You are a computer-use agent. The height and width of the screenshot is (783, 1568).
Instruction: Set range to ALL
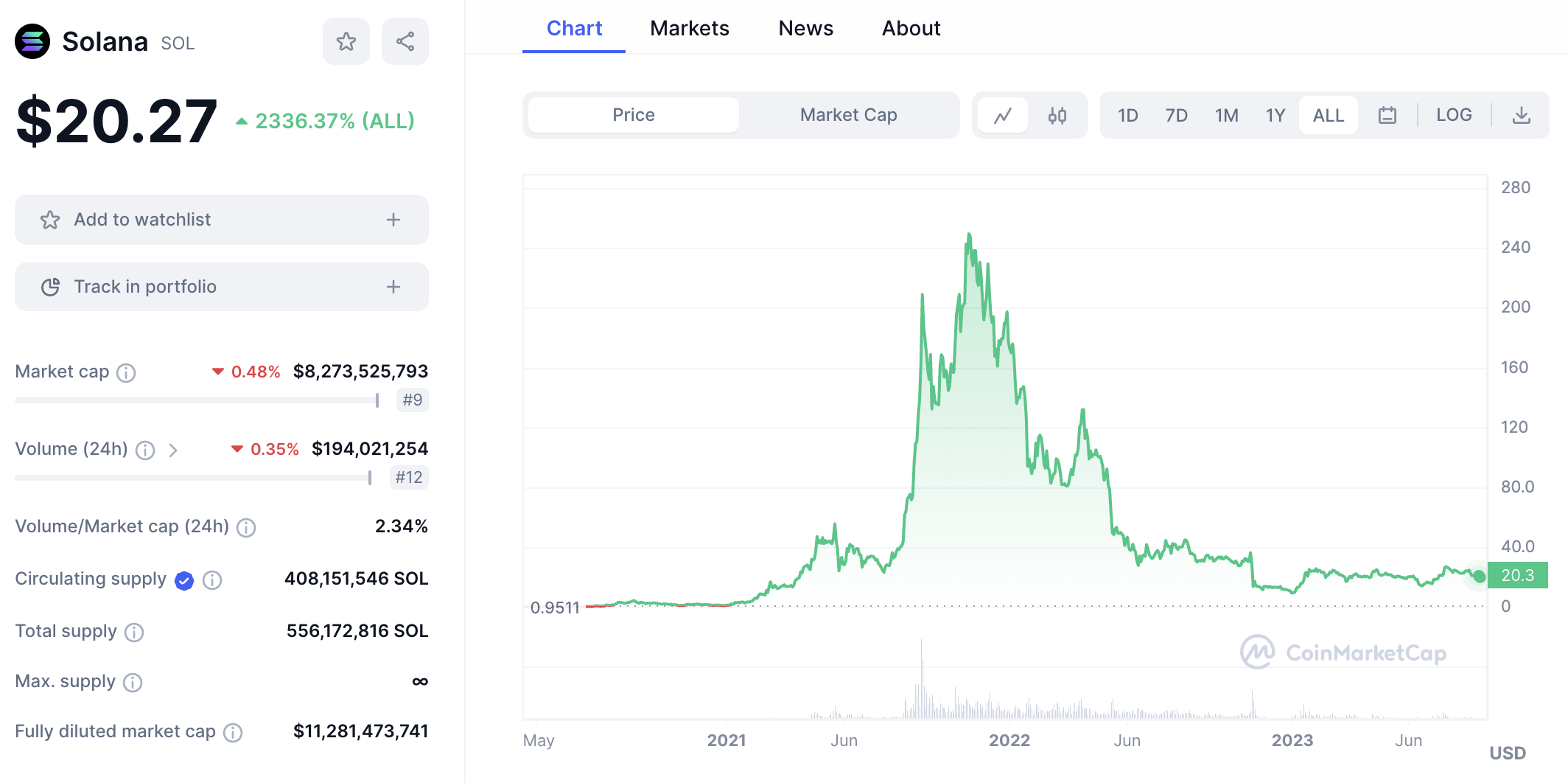(1329, 115)
